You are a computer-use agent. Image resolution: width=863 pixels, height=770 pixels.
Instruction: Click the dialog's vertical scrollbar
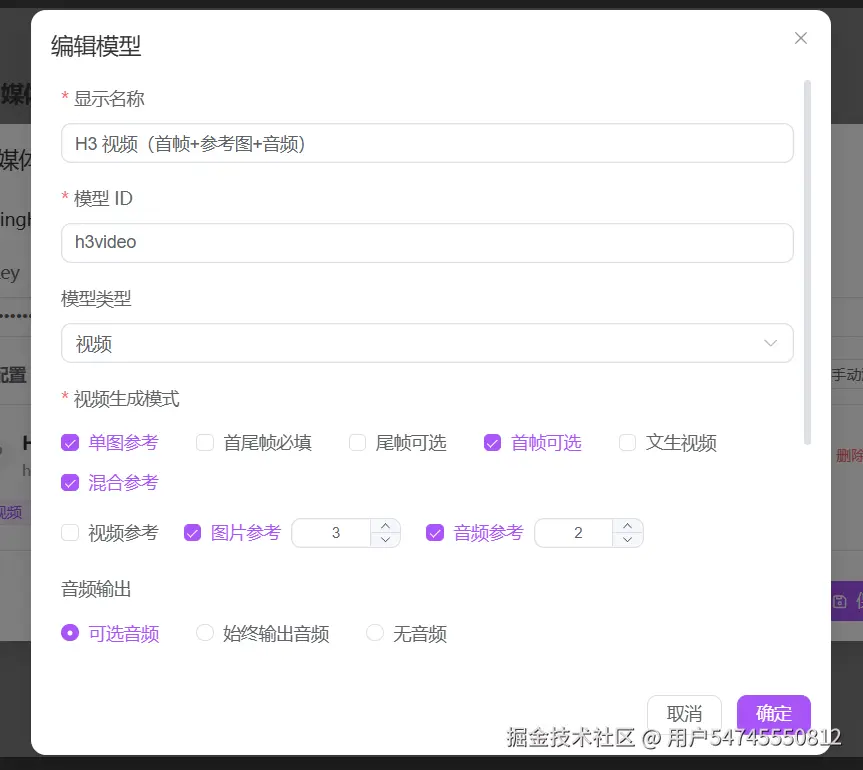[x=807, y=262]
